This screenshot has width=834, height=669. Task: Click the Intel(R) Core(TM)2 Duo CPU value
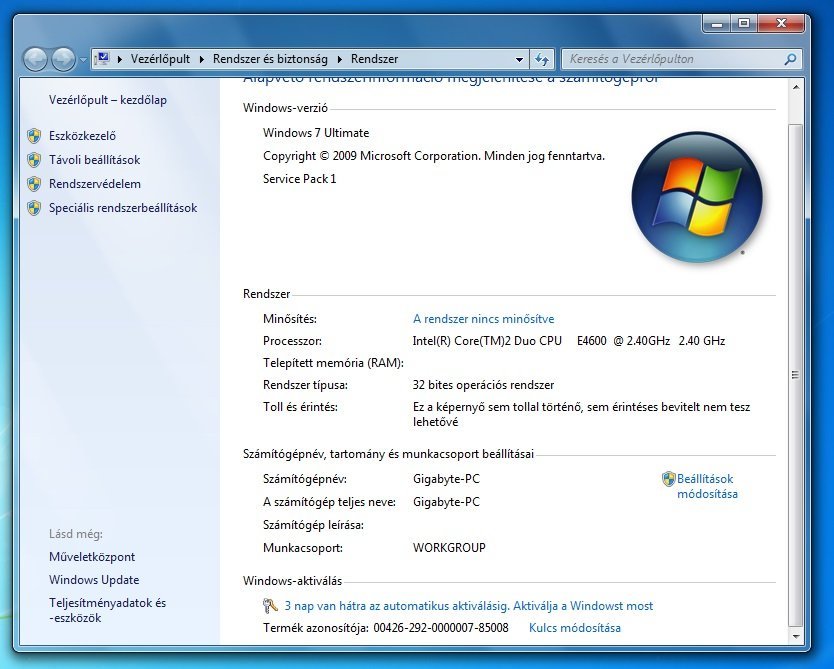pyautogui.click(x=569, y=341)
